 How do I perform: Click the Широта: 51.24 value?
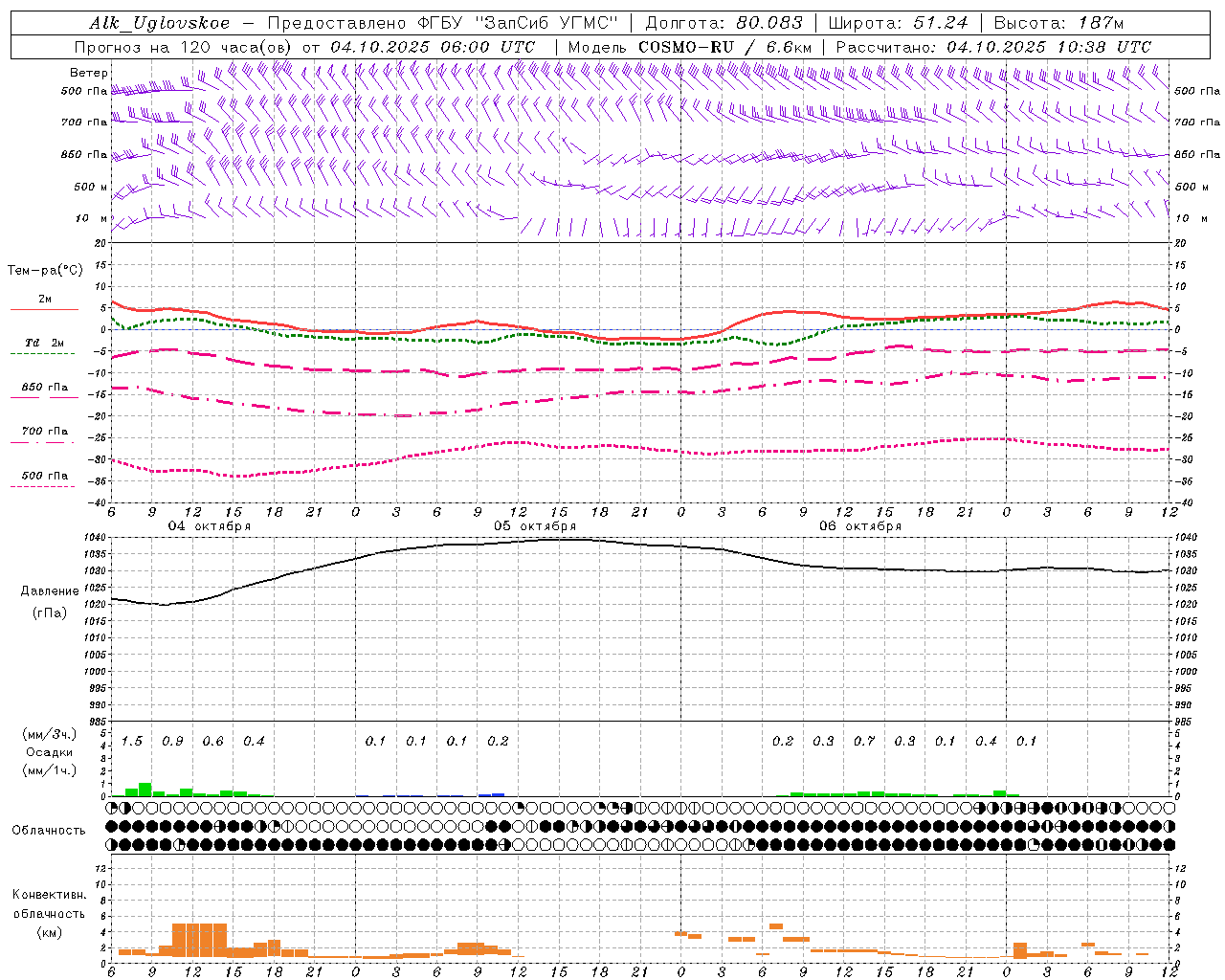pos(899,23)
